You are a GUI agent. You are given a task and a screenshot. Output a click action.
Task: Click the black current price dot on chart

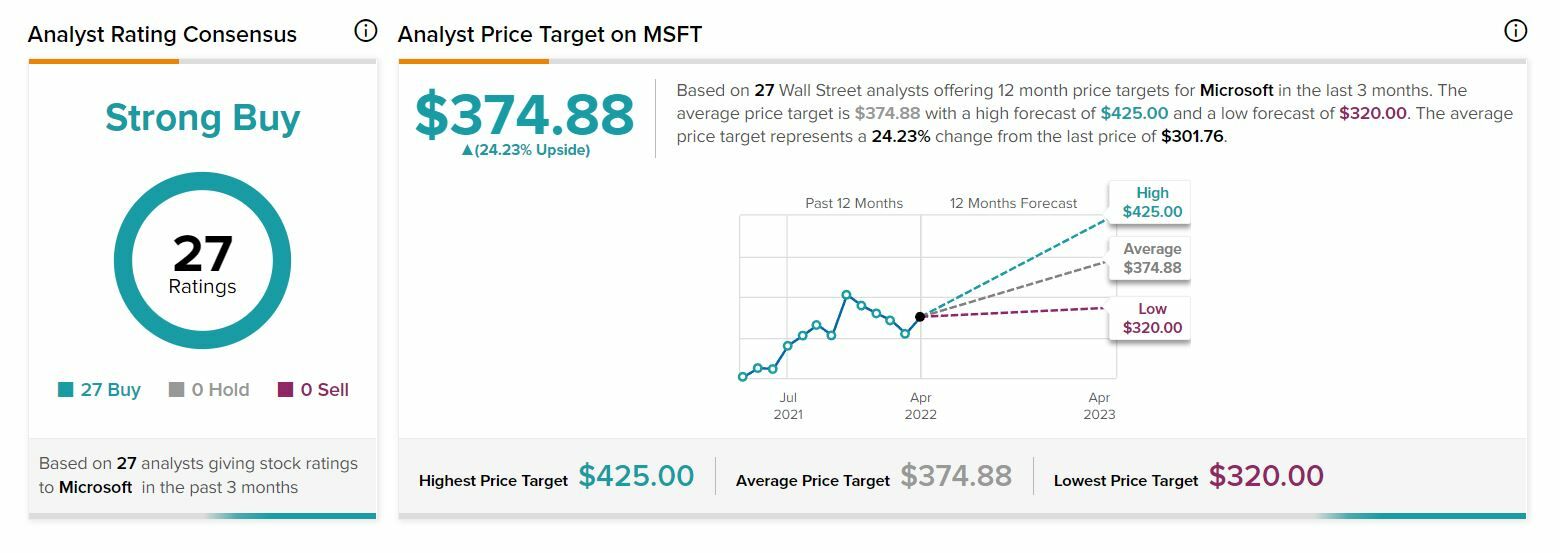920,316
